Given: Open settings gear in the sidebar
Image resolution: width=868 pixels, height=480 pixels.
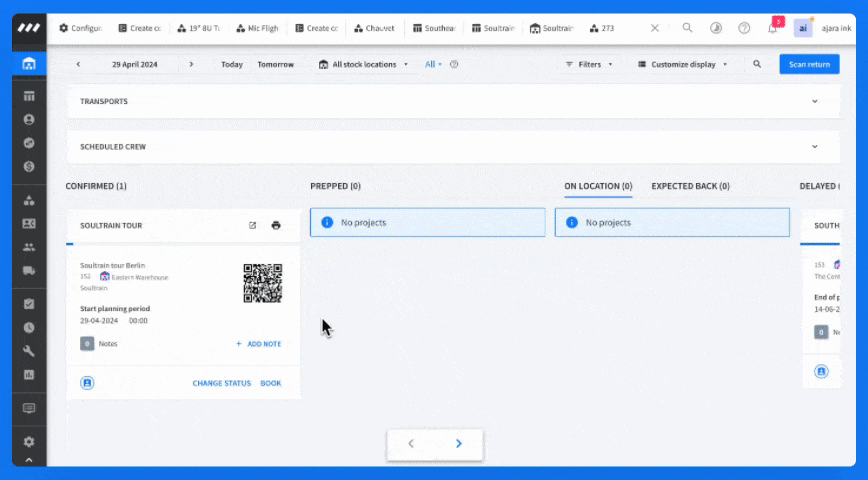Looking at the screenshot, I should 29,442.
